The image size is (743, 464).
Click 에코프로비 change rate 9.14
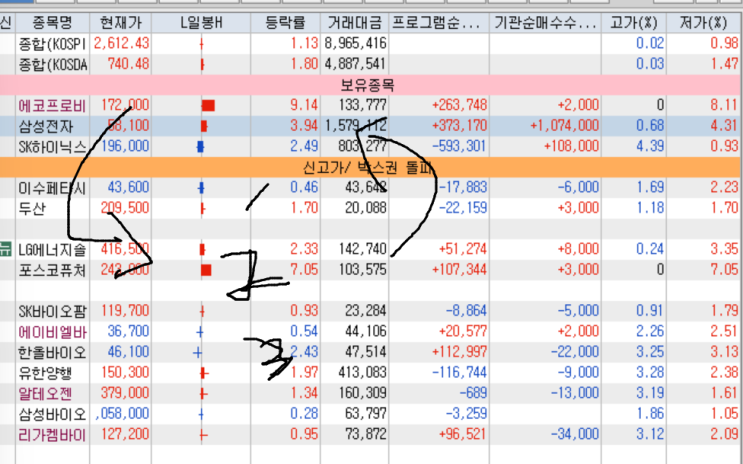(x=304, y=105)
